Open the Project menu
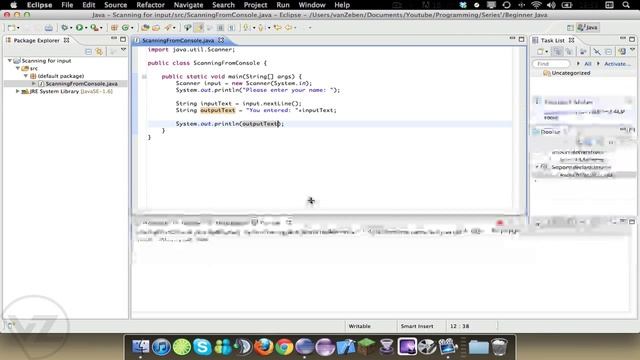 (x=255, y=5)
